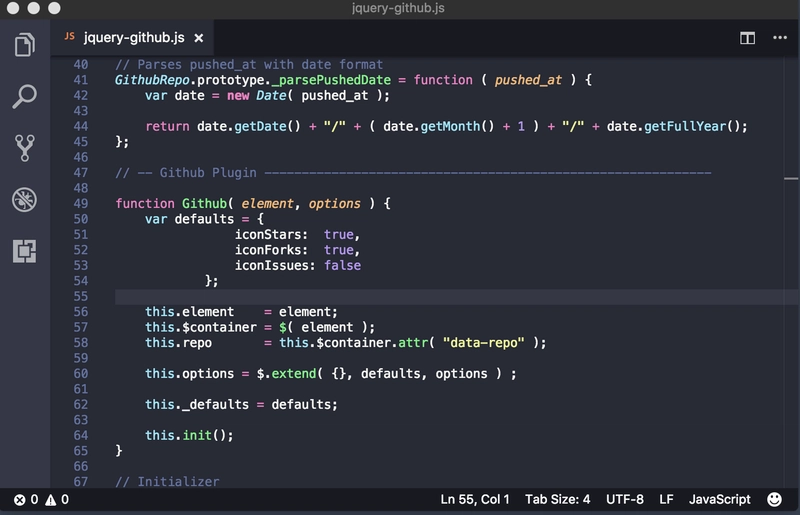The height and width of the screenshot is (515, 800).
Task: Open the Explorer view in activity bar
Action: point(24,44)
